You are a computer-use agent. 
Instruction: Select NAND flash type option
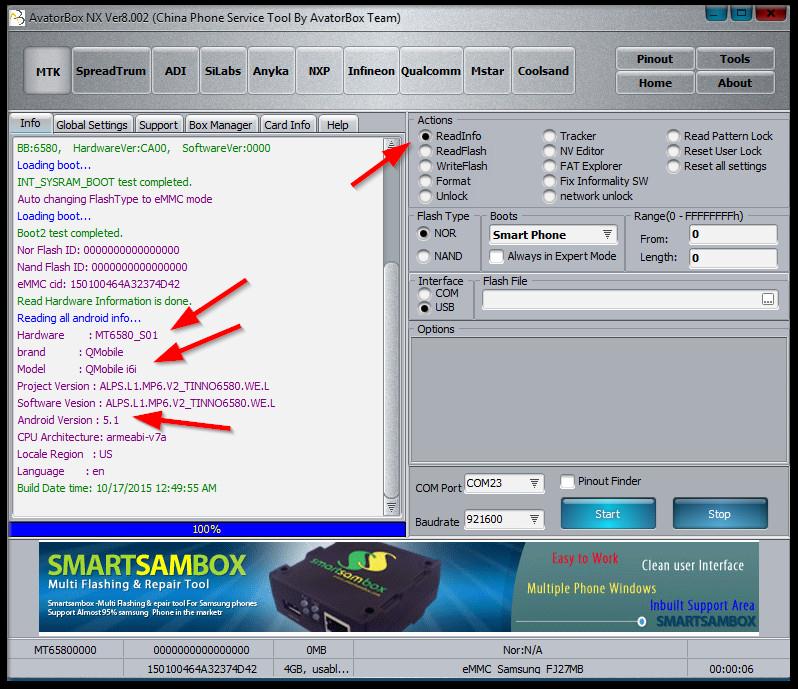(424, 256)
